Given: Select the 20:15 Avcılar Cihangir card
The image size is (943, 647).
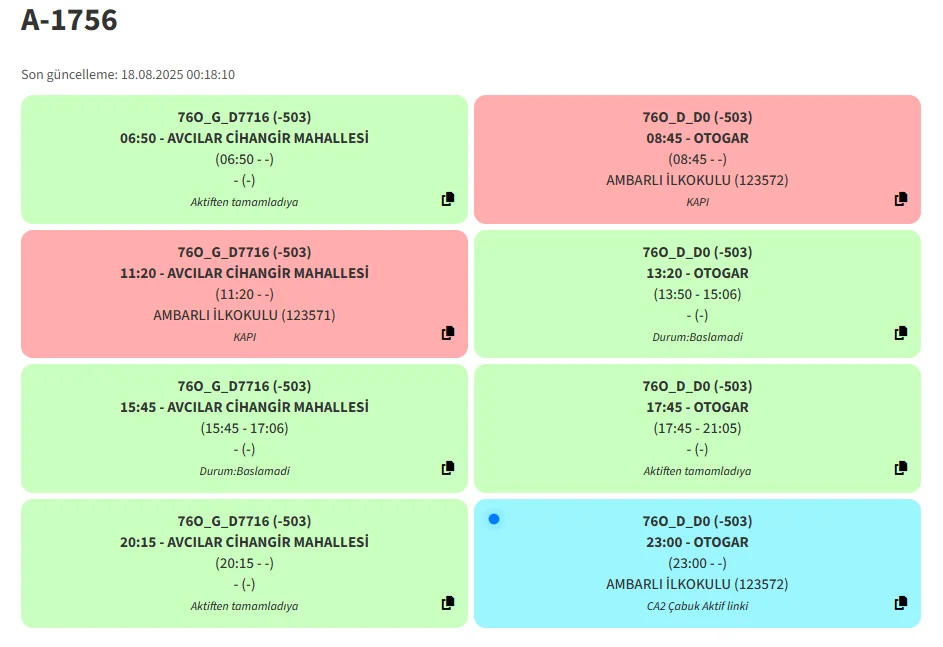Looking at the screenshot, I should point(244,542).
